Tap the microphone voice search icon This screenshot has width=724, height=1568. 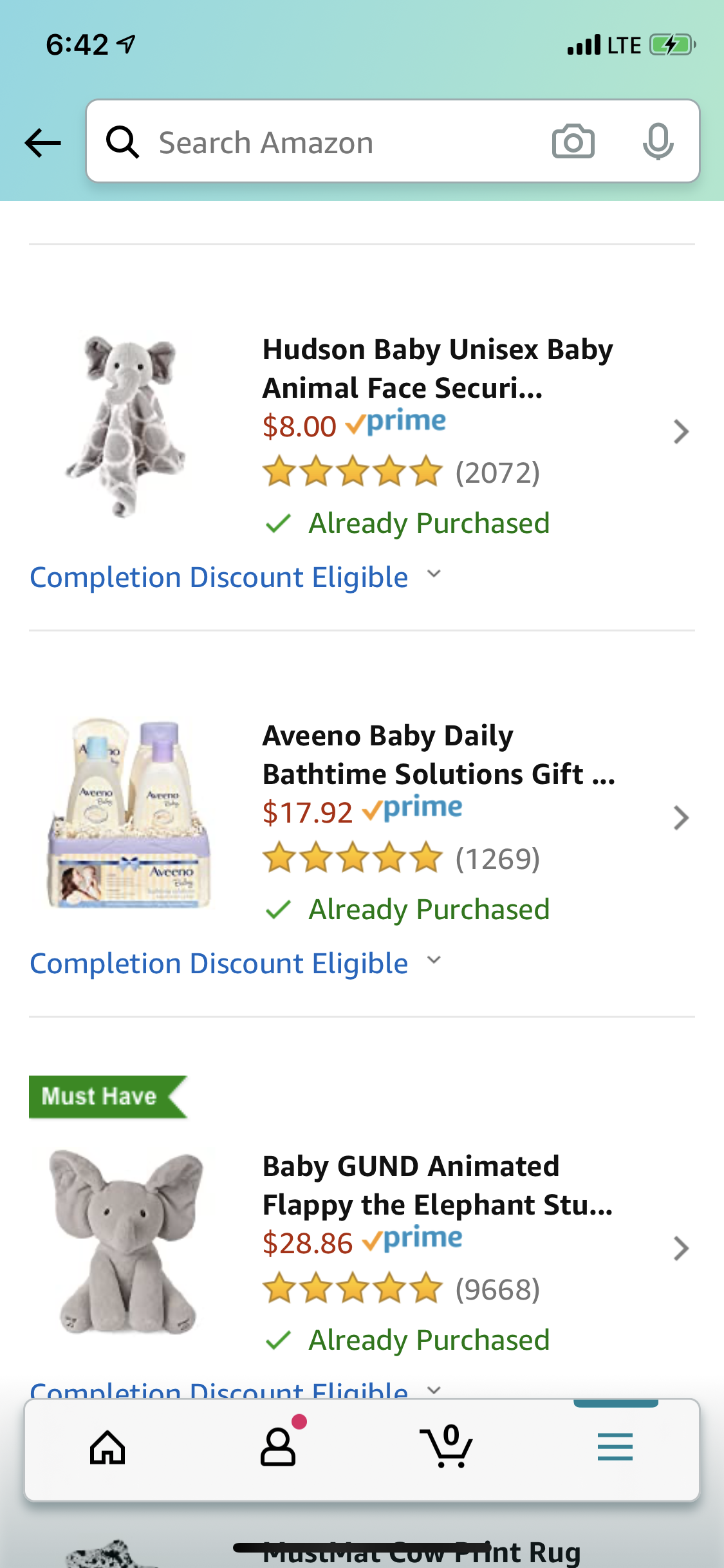tap(658, 142)
